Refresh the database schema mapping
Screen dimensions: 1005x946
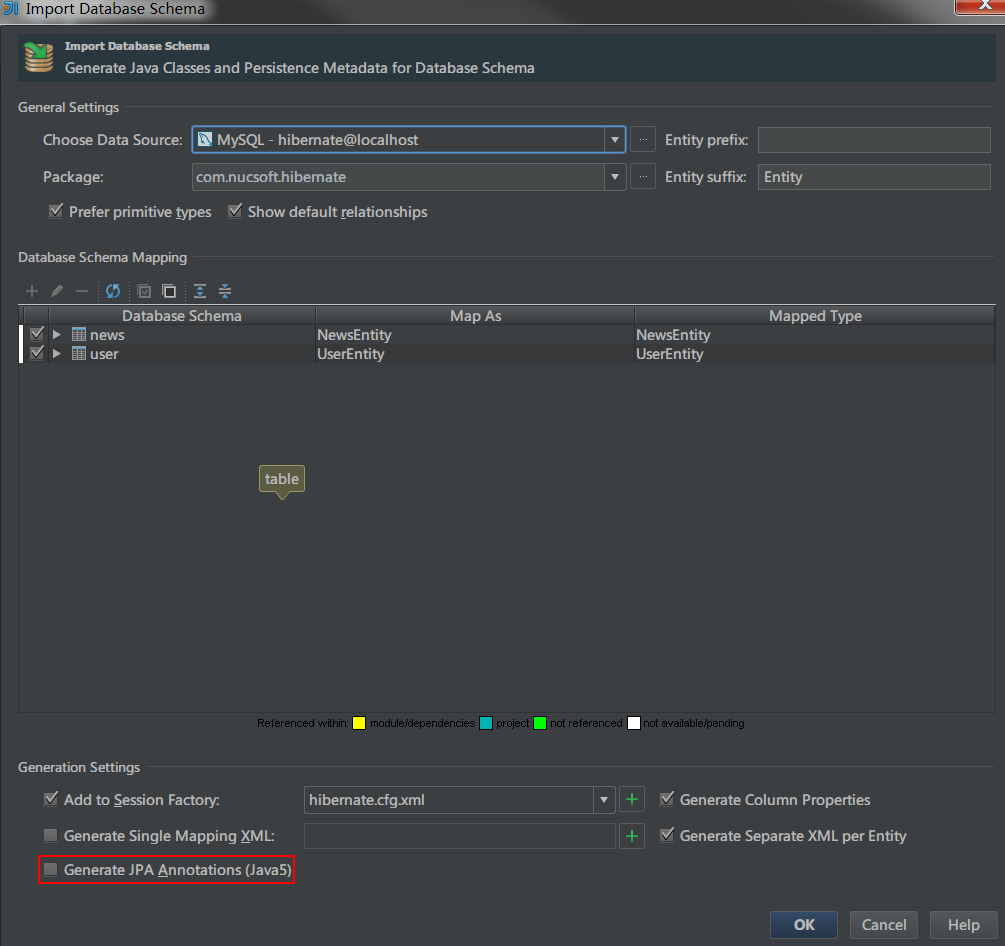click(113, 292)
